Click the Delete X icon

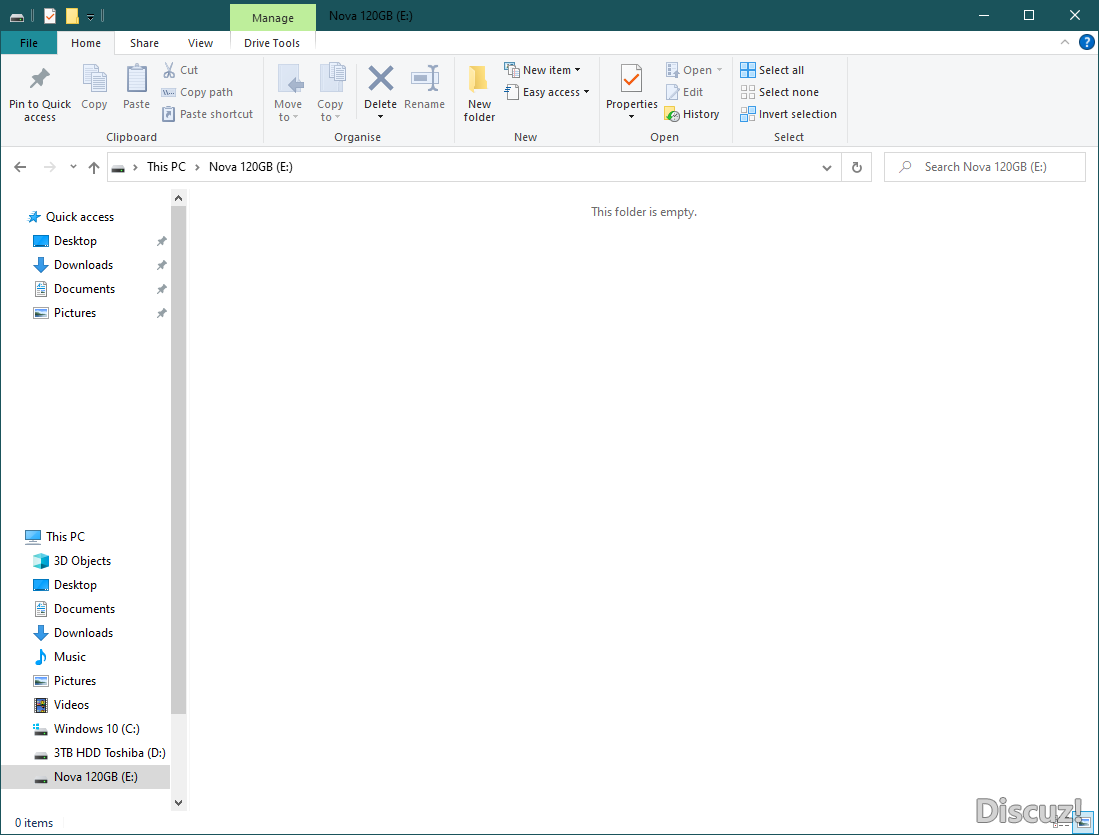[x=381, y=78]
